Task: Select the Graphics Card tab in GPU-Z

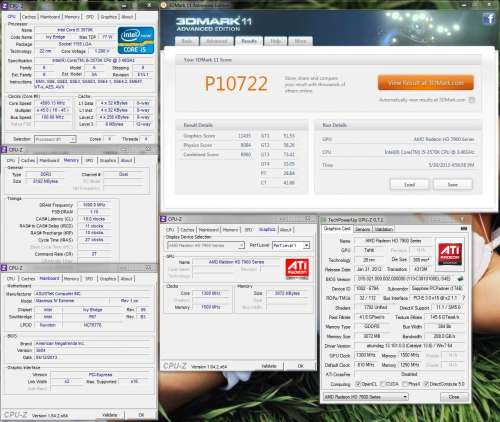Action: [337, 229]
